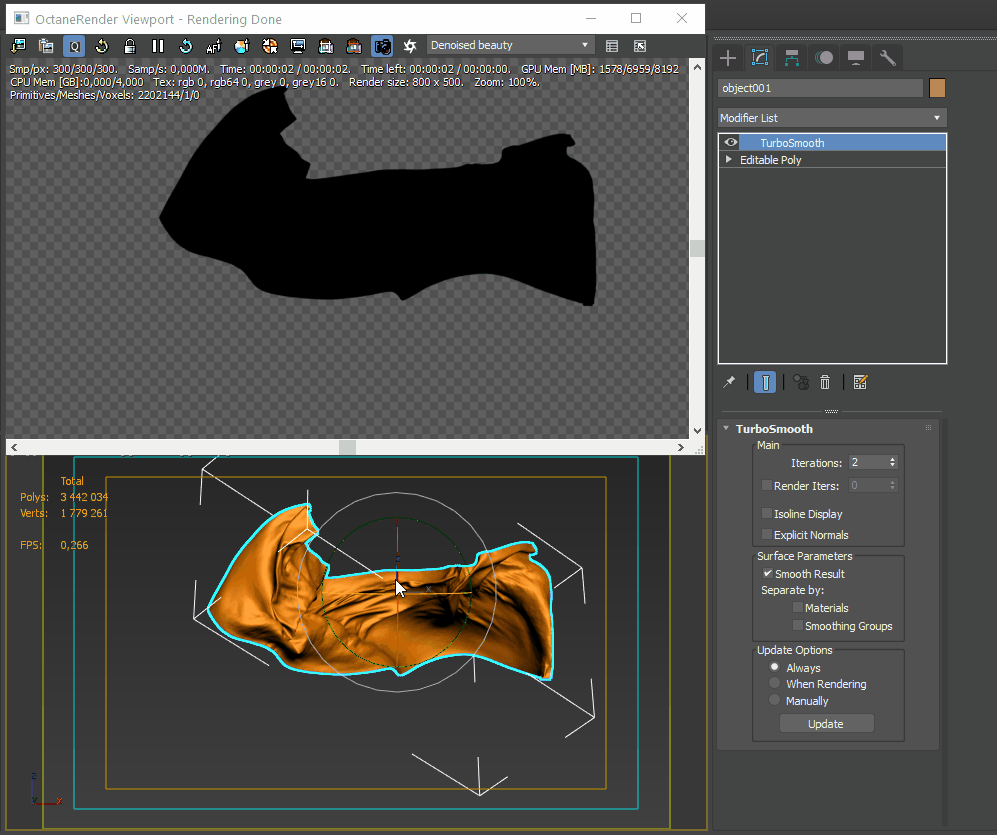Image resolution: width=997 pixels, height=835 pixels.
Task: Pin the modifier stack
Action: [730, 382]
